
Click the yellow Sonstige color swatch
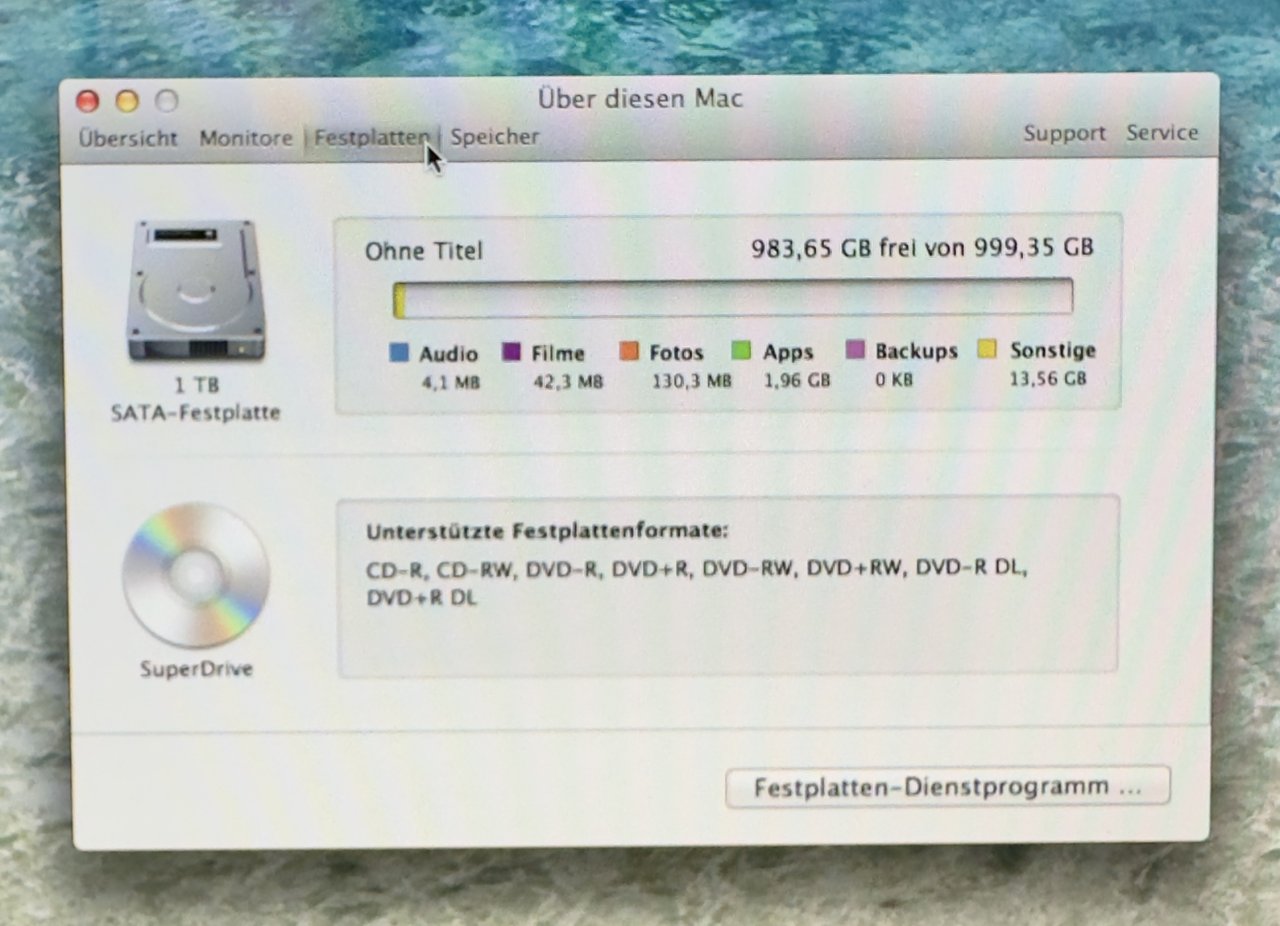point(987,349)
